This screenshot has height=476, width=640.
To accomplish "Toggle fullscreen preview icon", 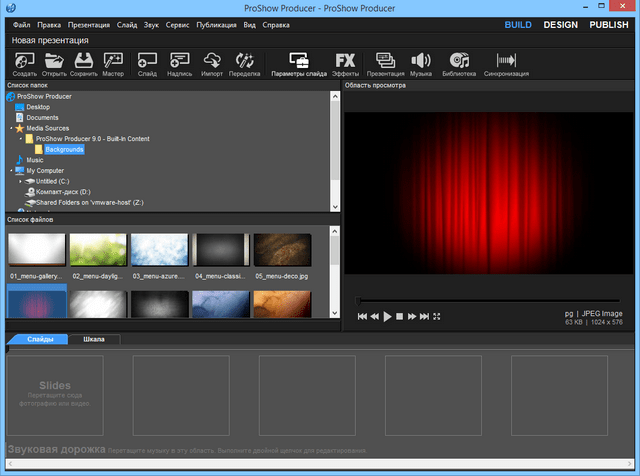I will click(x=437, y=316).
